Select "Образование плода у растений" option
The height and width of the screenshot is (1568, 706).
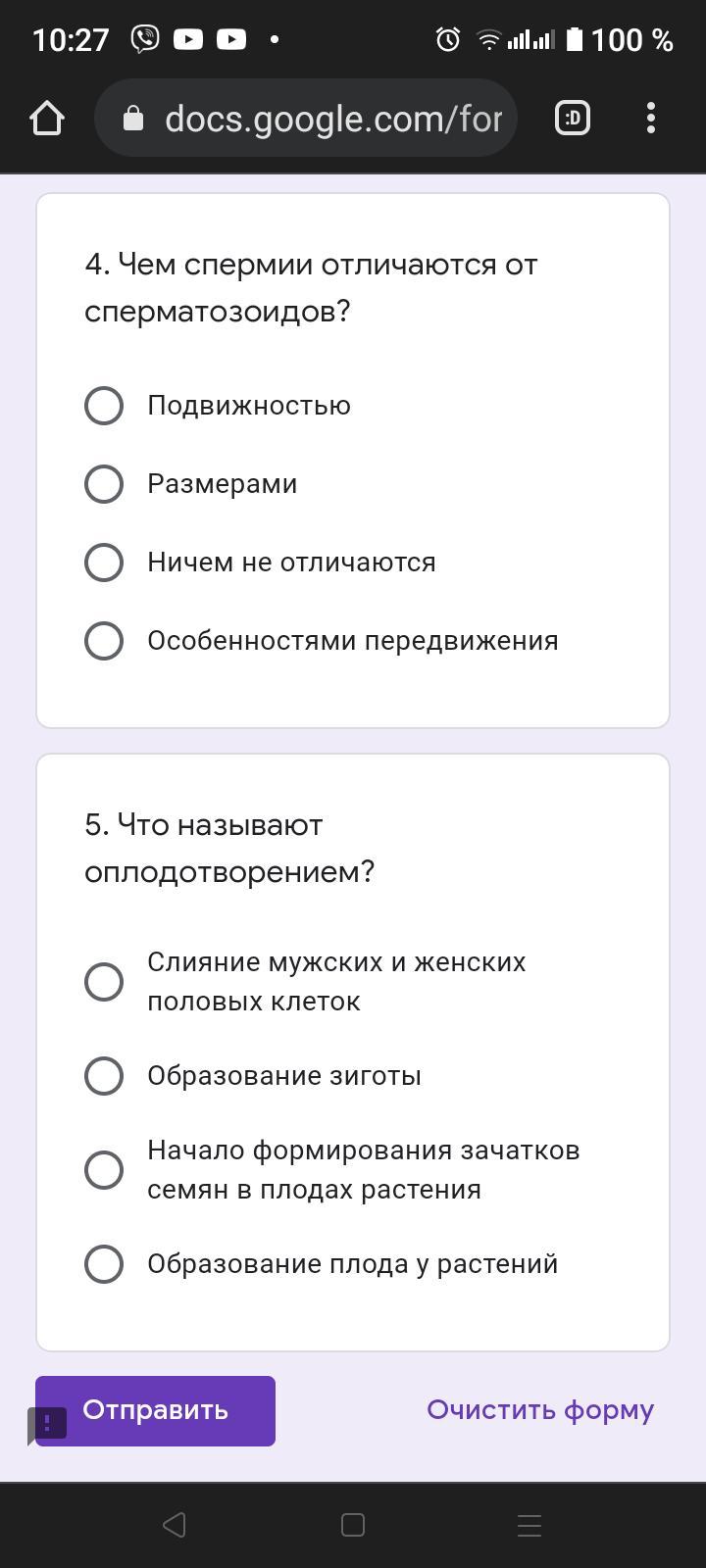(104, 1264)
